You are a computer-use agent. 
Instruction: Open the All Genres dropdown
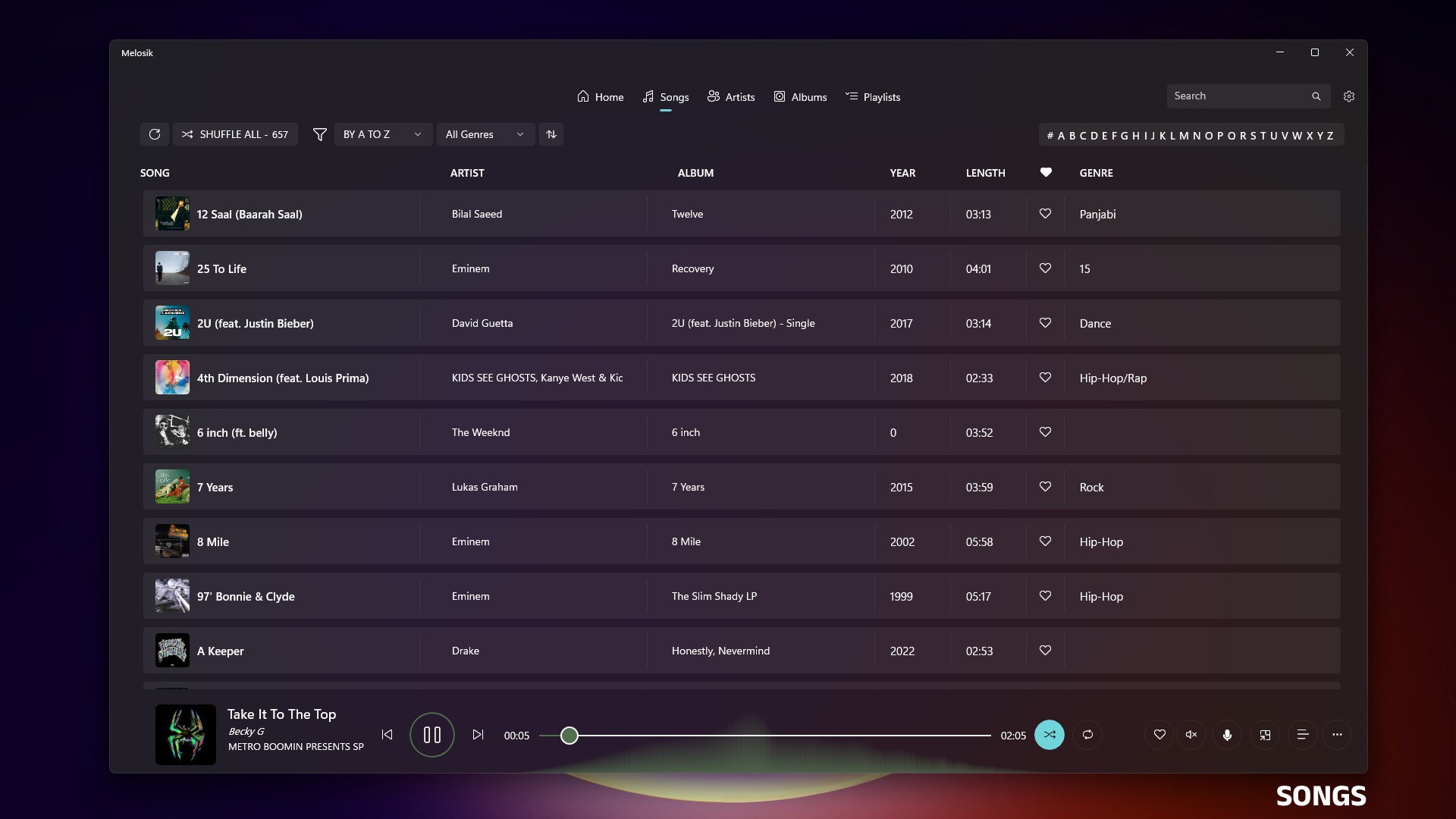(x=485, y=134)
